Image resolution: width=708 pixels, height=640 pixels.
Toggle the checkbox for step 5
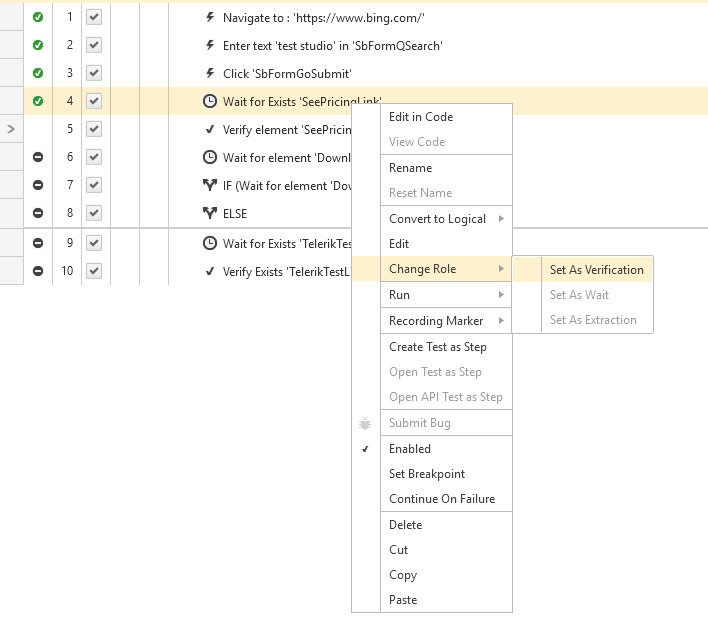click(x=93, y=129)
